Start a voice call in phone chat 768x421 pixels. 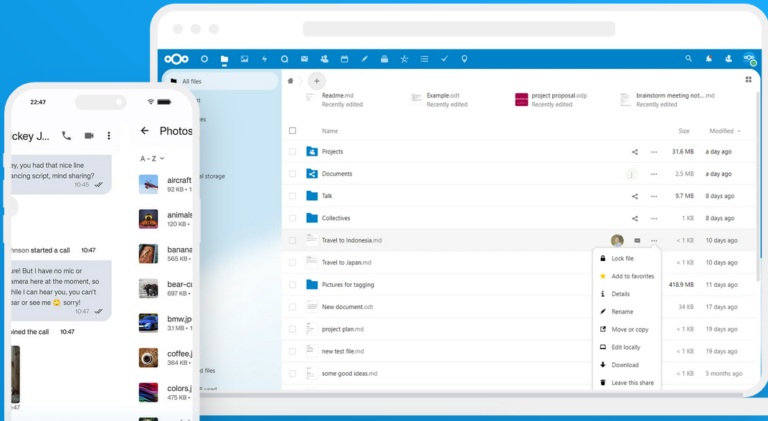pos(66,135)
